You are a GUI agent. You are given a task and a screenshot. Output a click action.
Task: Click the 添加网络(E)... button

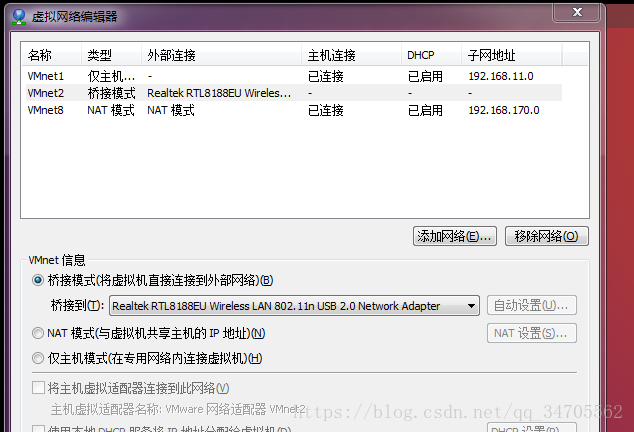[x=454, y=236]
